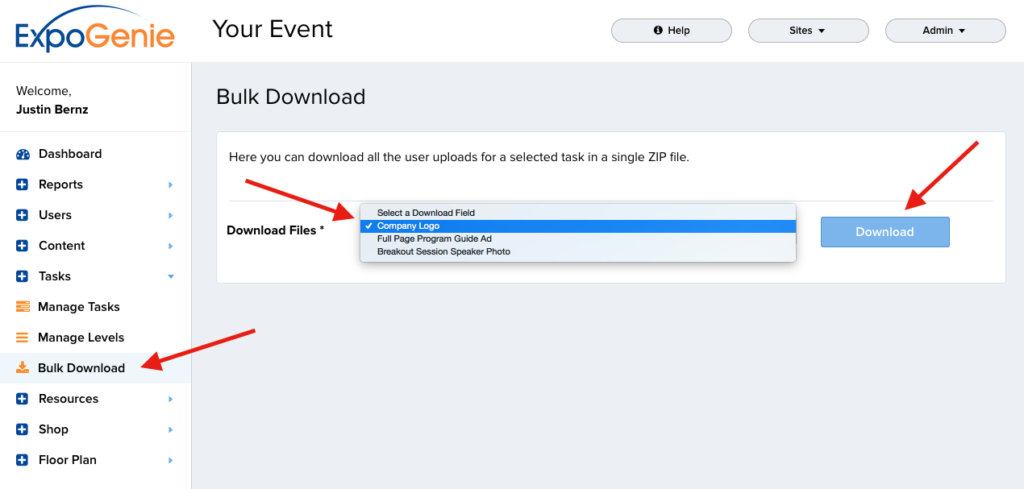1024x489 pixels.
Task: Select Full Page Program Guide Ad option
Action: click(x=434, y=239)
